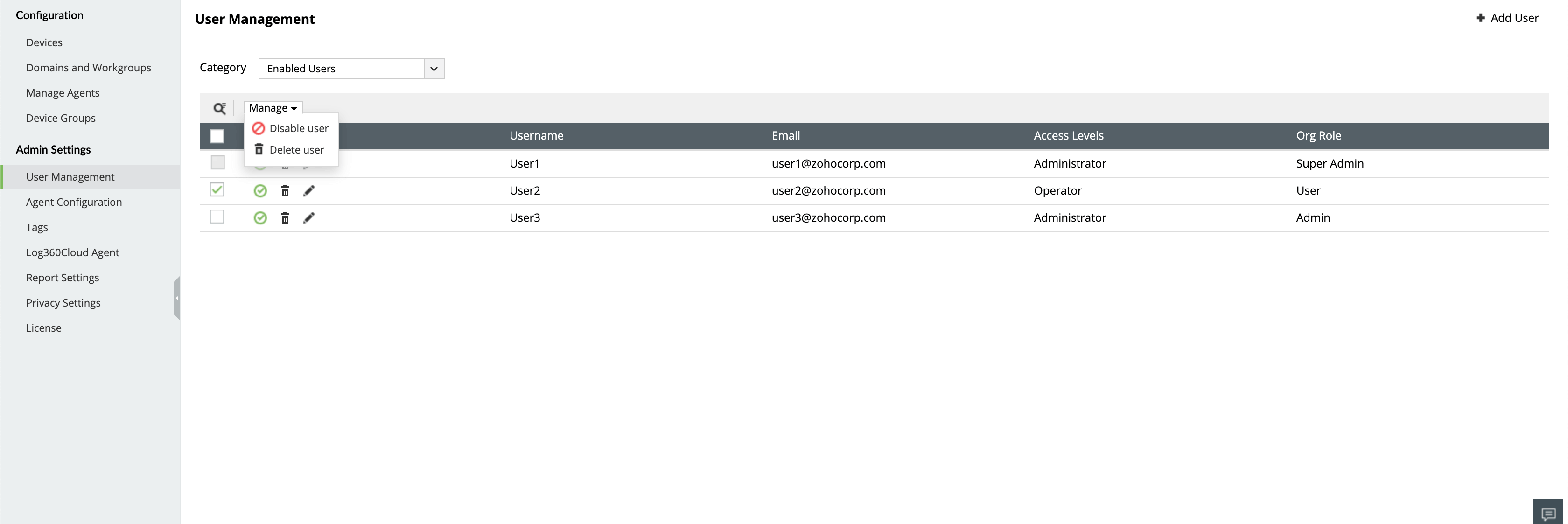The image size is (1568, 524).
Task: Edit User3 with the pencil icon
Action: pyautogui.click(x=308, y=218)
